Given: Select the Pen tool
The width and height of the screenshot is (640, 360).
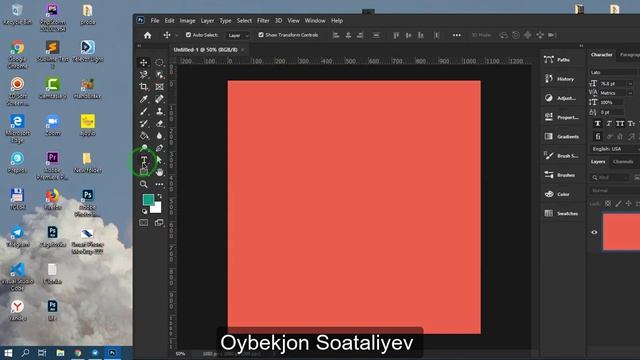Looking at the screenshot, I should click(159, 148).
